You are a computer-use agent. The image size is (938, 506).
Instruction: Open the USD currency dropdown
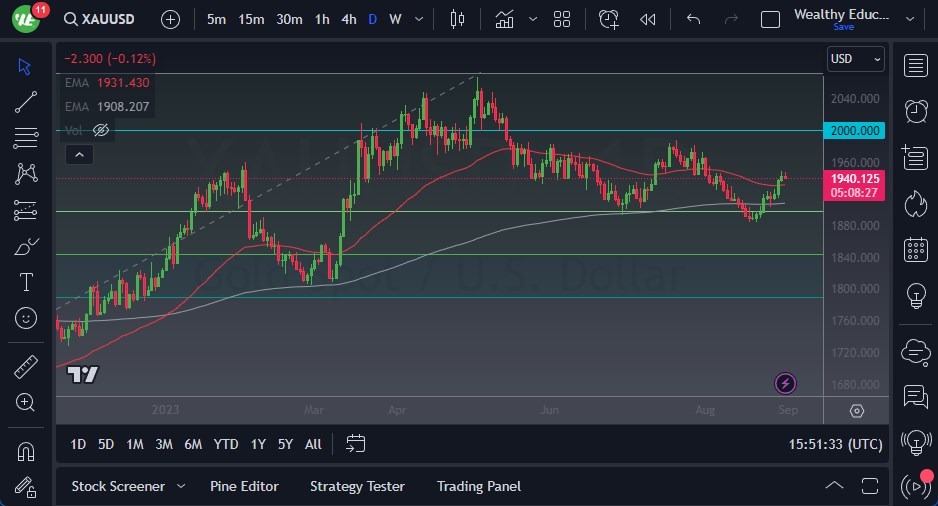tap(856, 59)
